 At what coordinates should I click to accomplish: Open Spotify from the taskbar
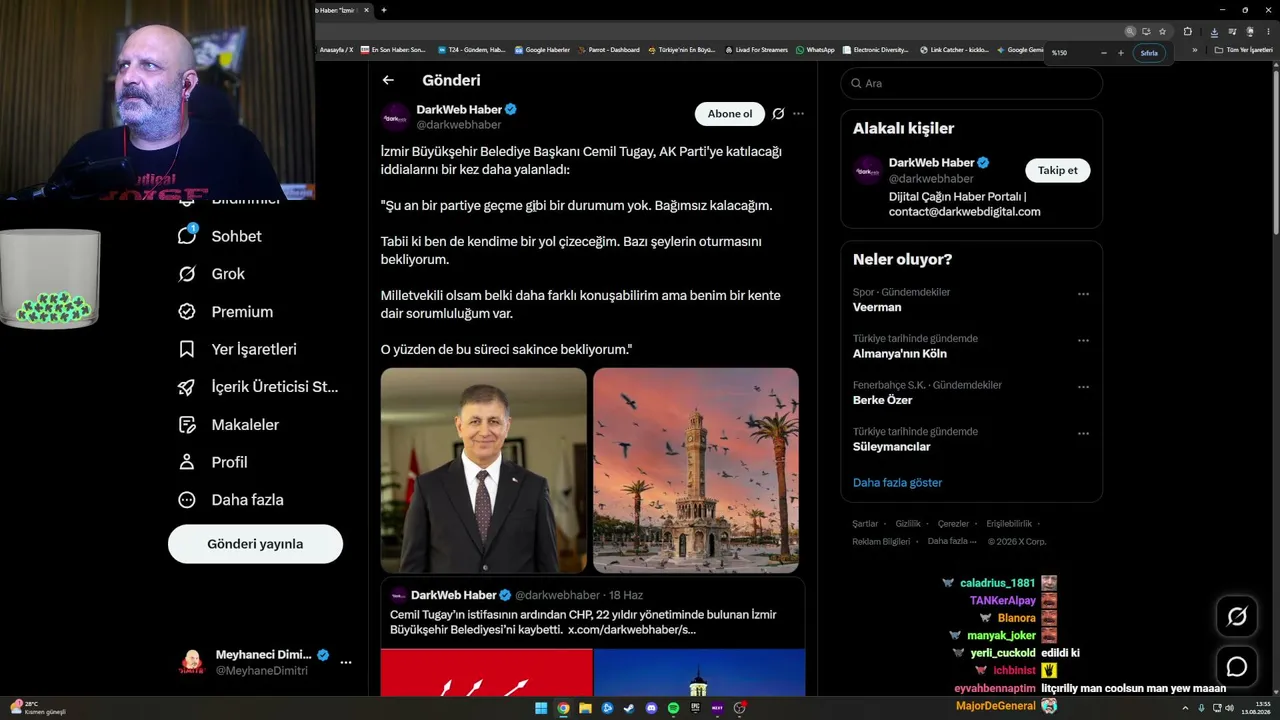pos(673,708)
